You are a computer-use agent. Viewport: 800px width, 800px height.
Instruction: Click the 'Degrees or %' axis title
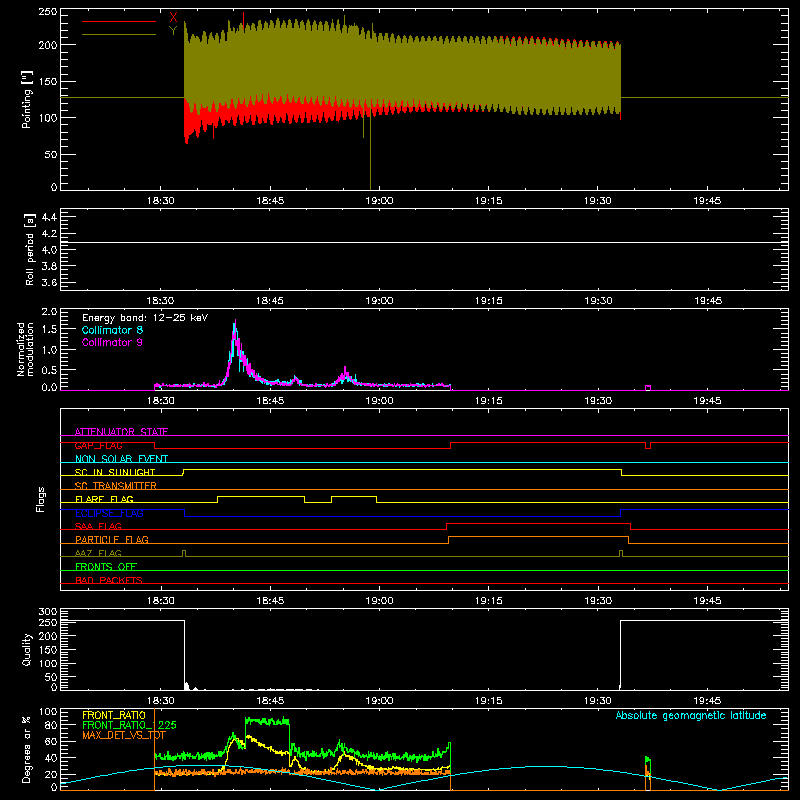pyautogui.click(x=26, y=749)
